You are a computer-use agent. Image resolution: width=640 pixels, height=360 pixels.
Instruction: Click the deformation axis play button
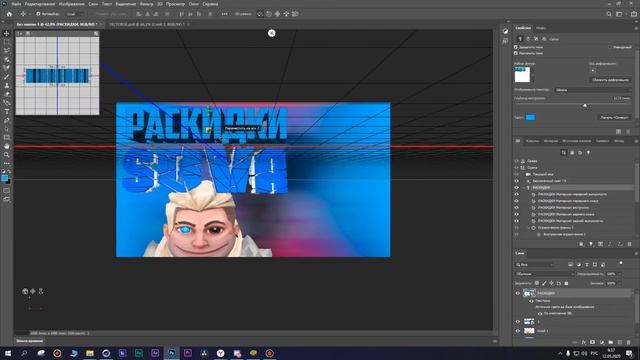(x=593, y=70)
